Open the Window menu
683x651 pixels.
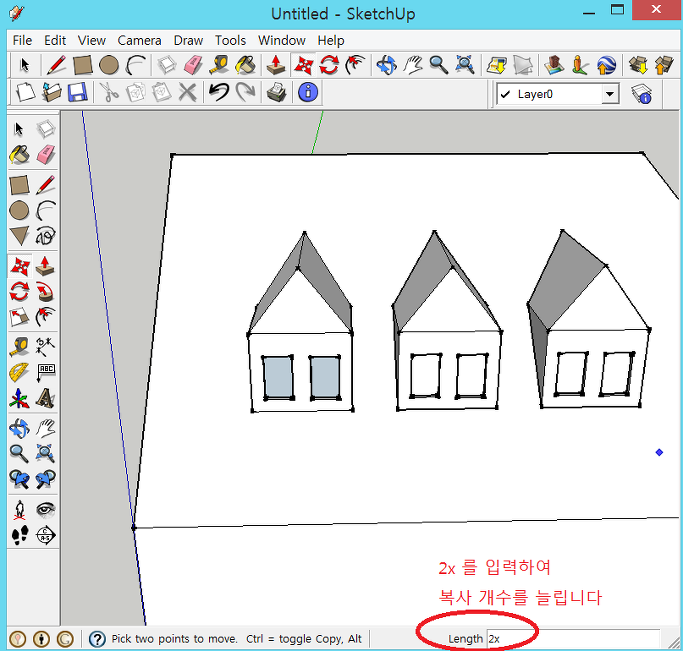[282, 40]
